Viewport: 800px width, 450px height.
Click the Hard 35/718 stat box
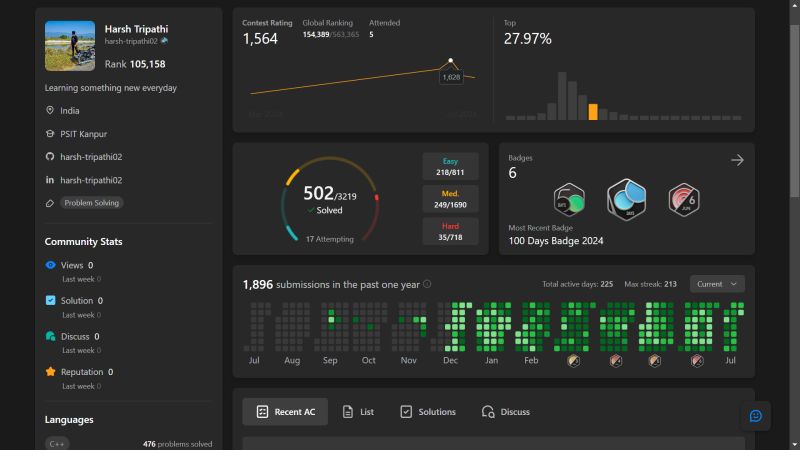click(450, 231)
